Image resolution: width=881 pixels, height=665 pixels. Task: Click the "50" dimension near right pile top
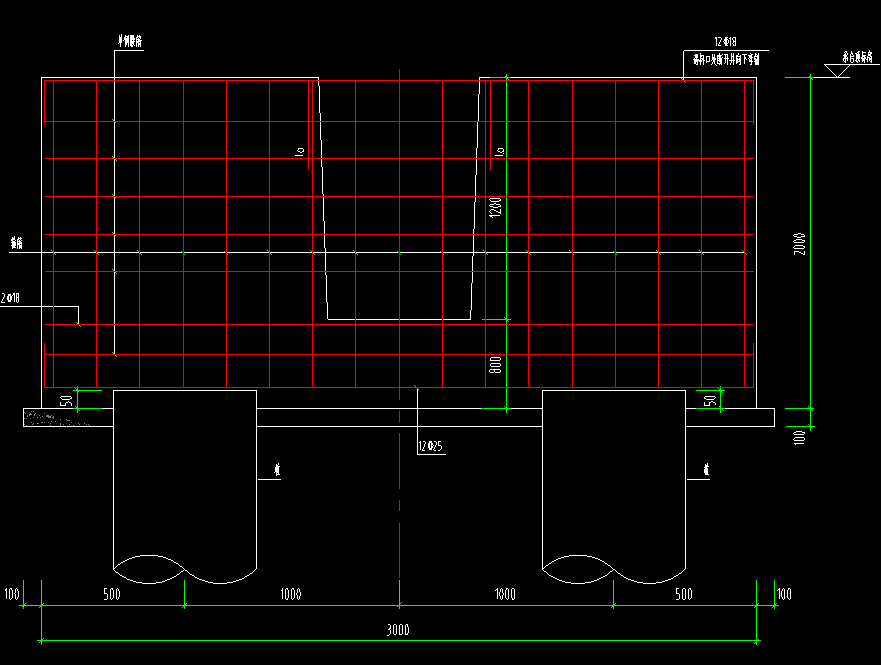pos(710,401)
